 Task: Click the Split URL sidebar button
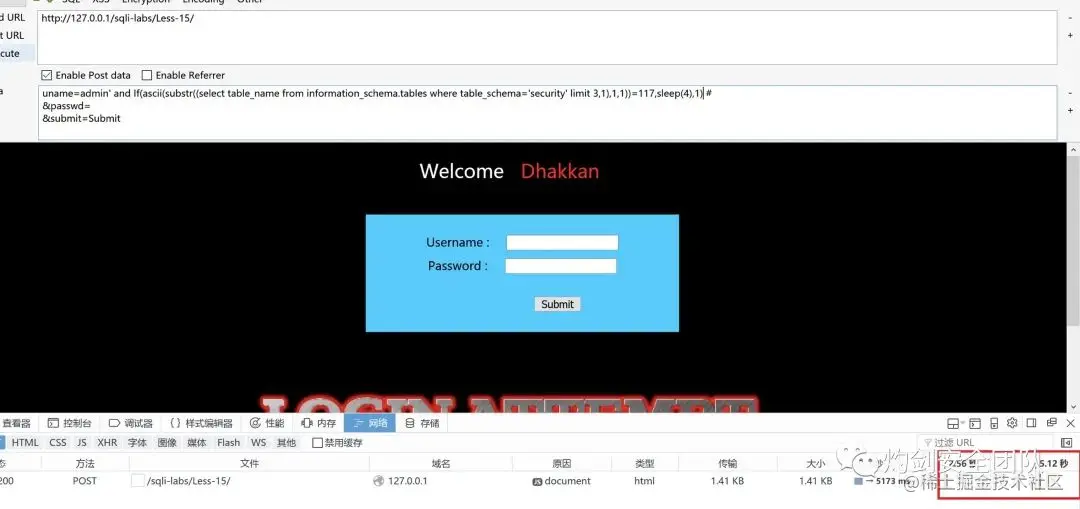[x=12, y=35]
